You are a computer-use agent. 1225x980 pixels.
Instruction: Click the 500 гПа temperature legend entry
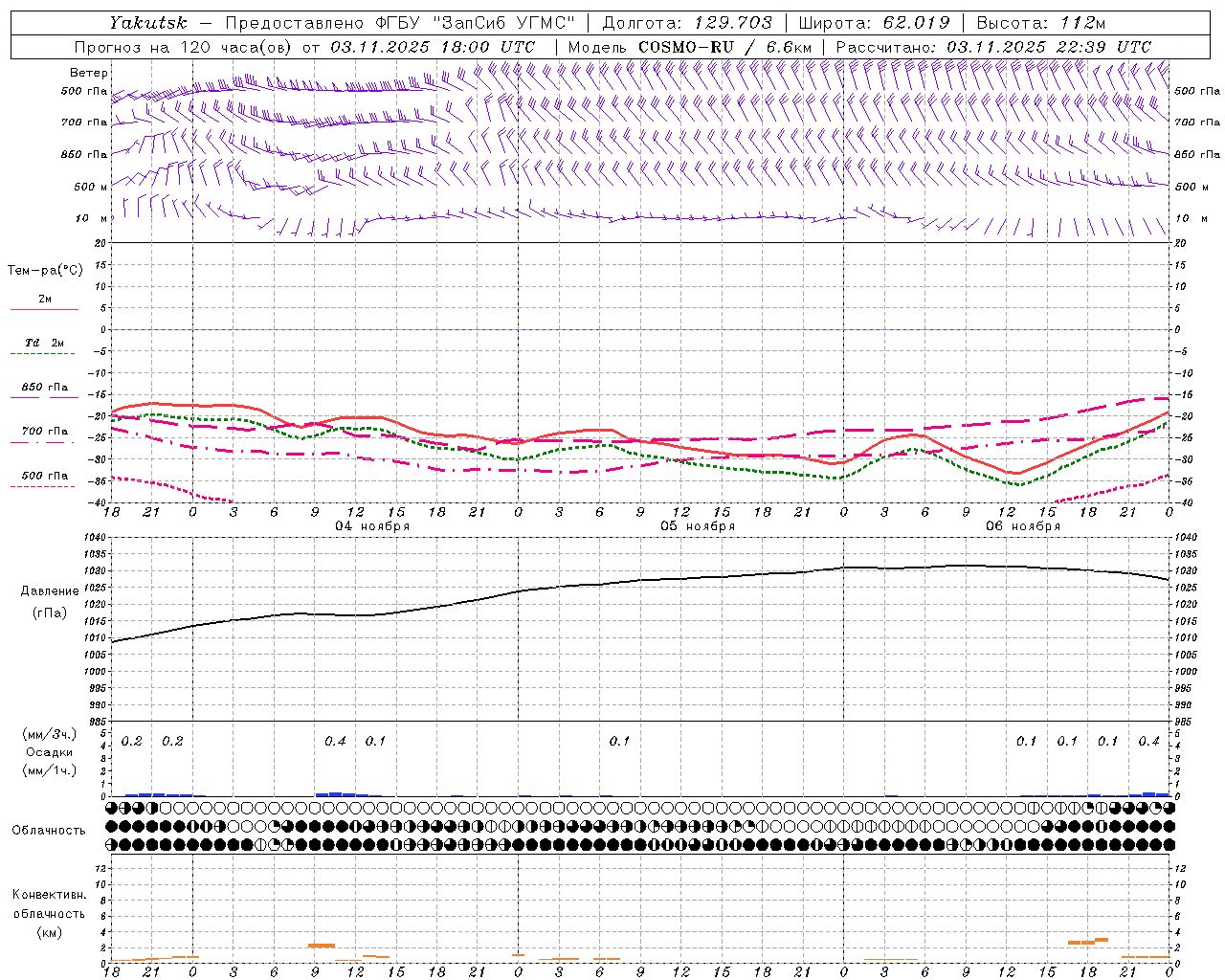click(x=44, y=477)
